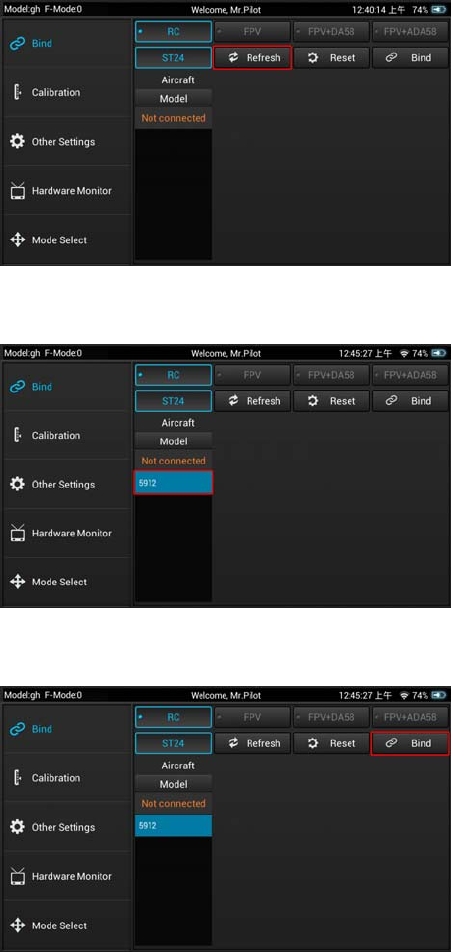Click the four-arrow Mode Select icon, bottom screenshot
Screen dimensions: 451x952
(x=18, y=925)
